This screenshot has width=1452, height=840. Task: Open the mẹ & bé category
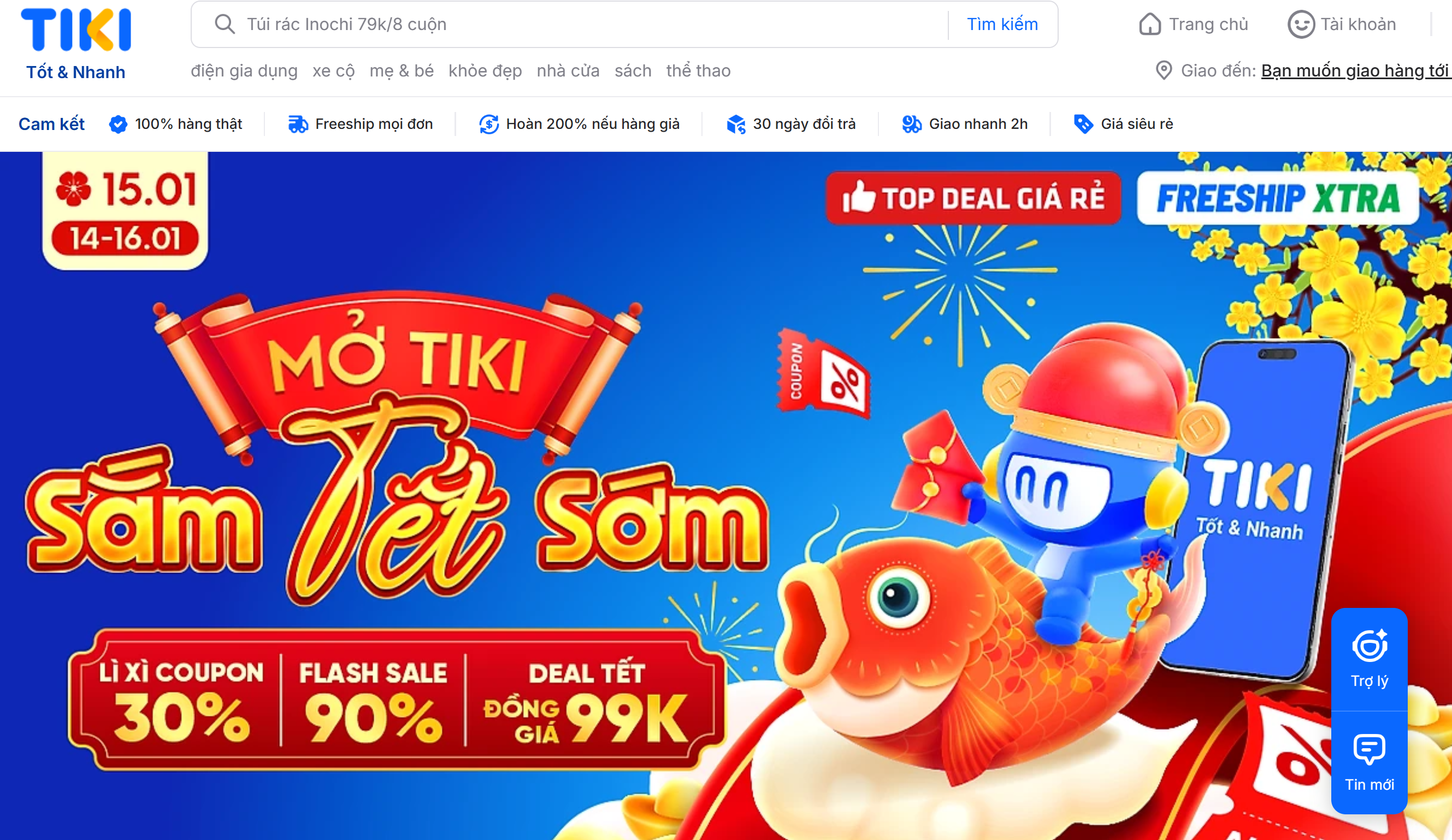coord(402,70)
